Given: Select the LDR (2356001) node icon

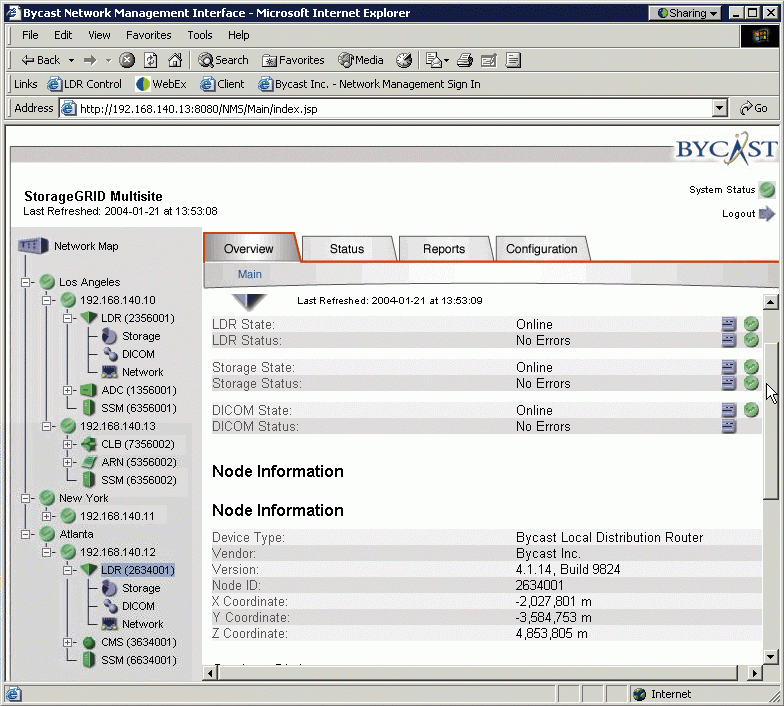Looking at the screenshot, I should pos(88,318).
